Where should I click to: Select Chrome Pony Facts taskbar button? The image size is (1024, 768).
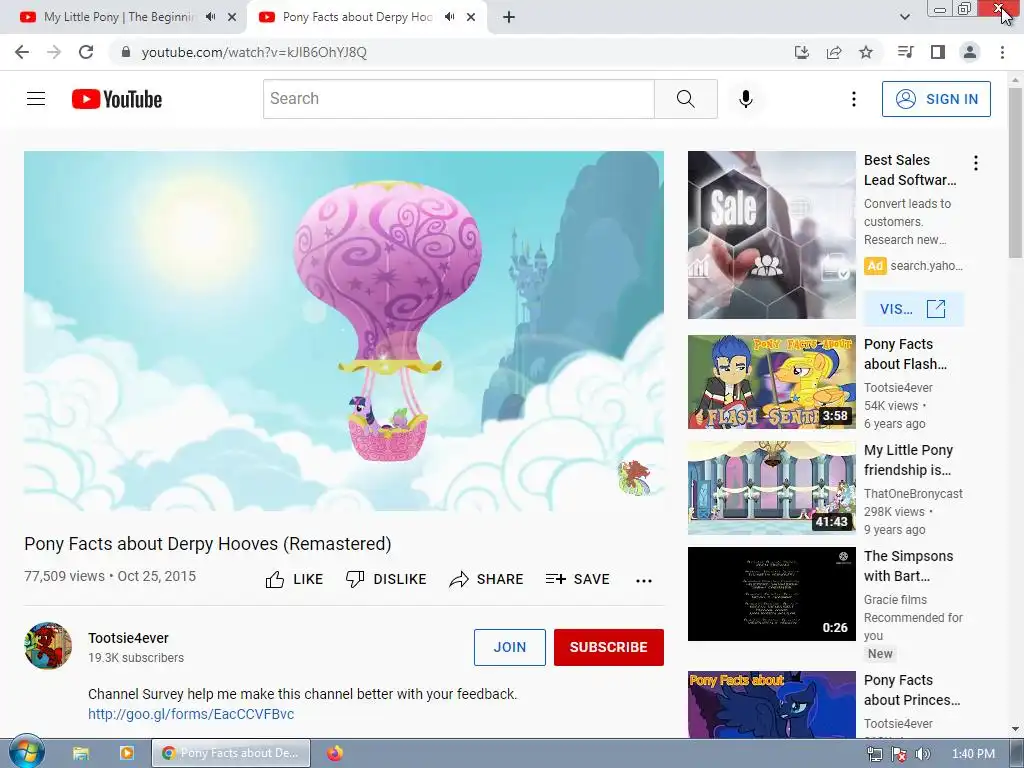pyautogui.click(x=231, y=753)
